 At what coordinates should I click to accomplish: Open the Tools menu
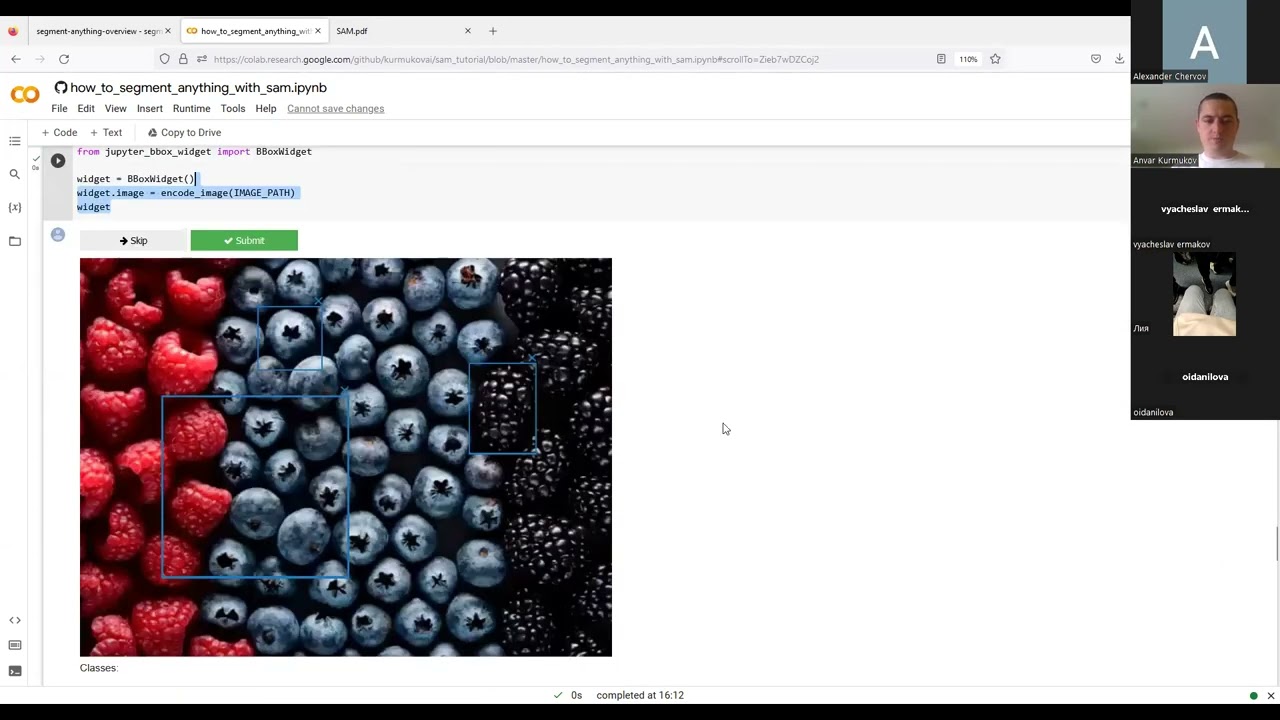tap(233, 108)
